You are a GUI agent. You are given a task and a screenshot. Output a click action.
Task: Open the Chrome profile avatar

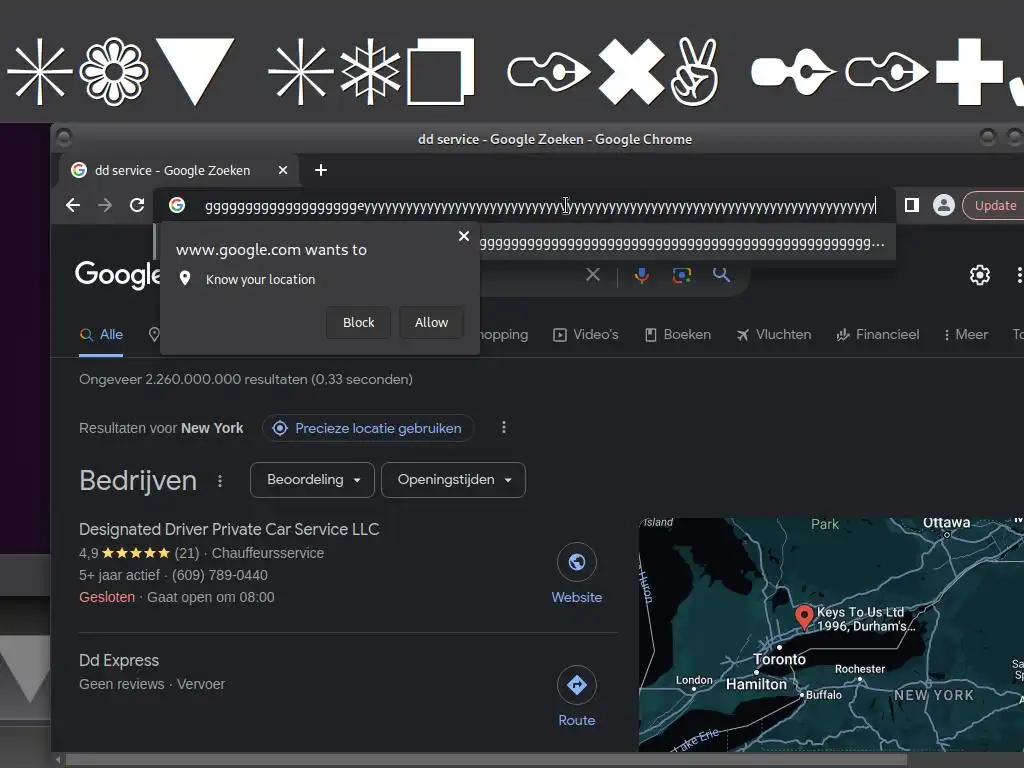944,205
